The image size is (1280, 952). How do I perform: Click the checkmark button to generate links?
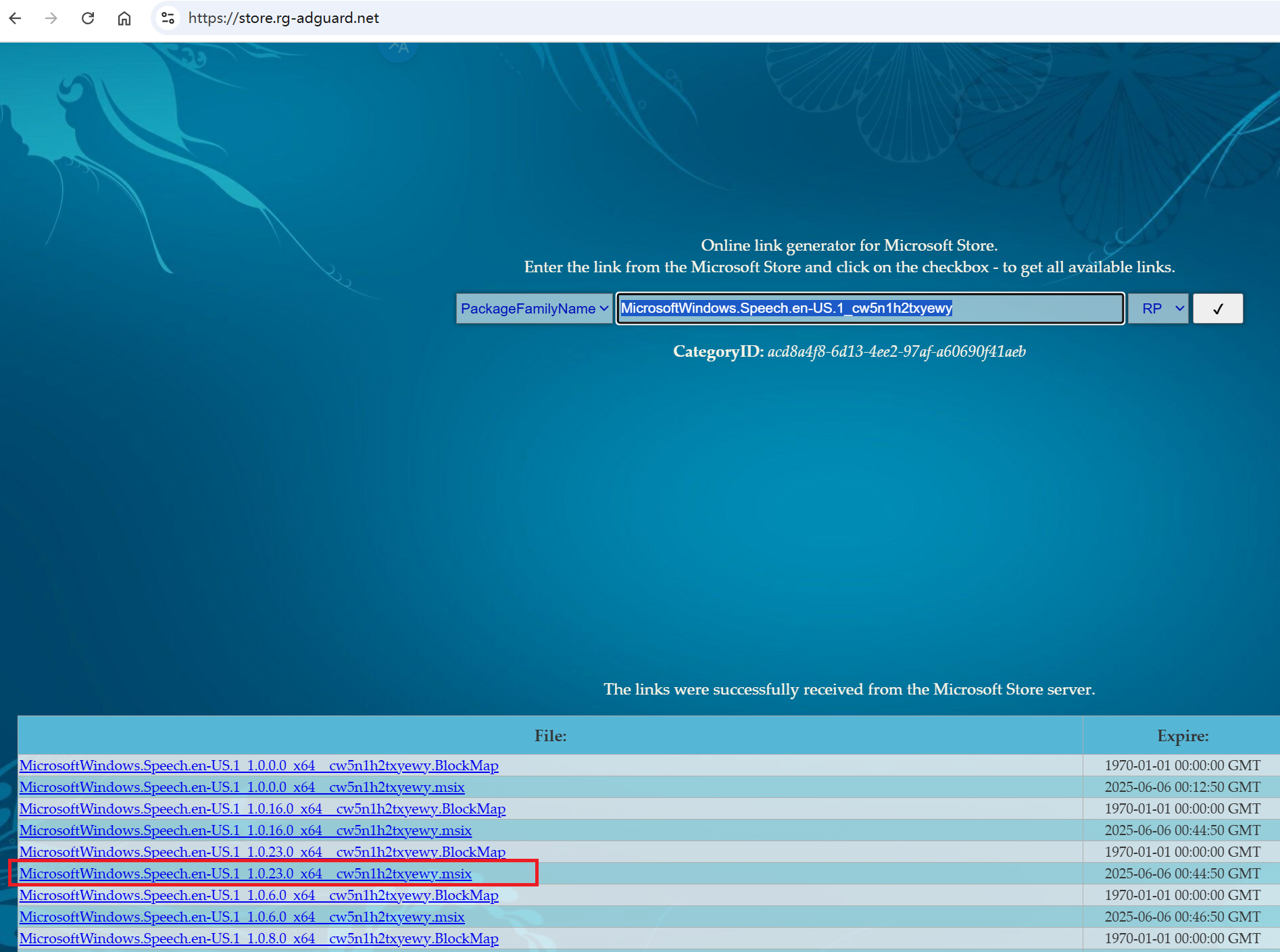click(1218, 309)
